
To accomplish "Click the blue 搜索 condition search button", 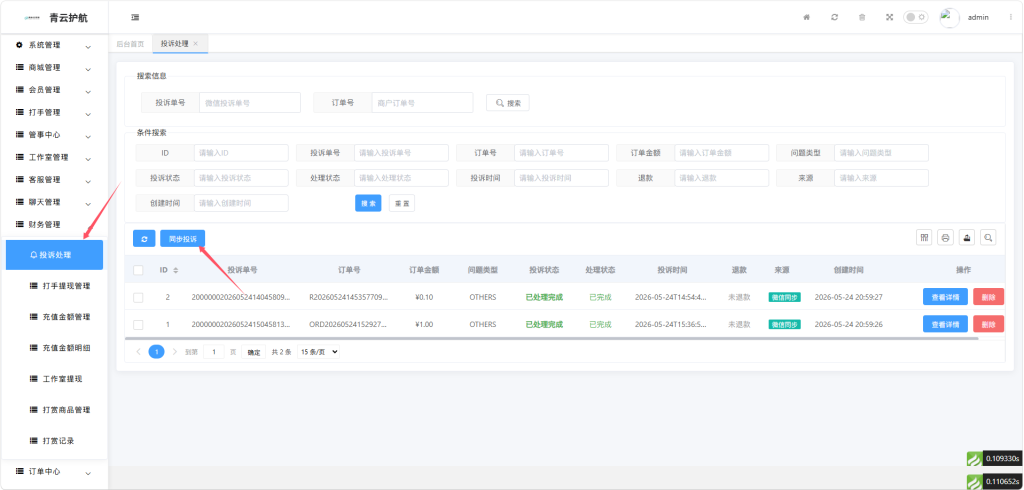I will (368, 203).
